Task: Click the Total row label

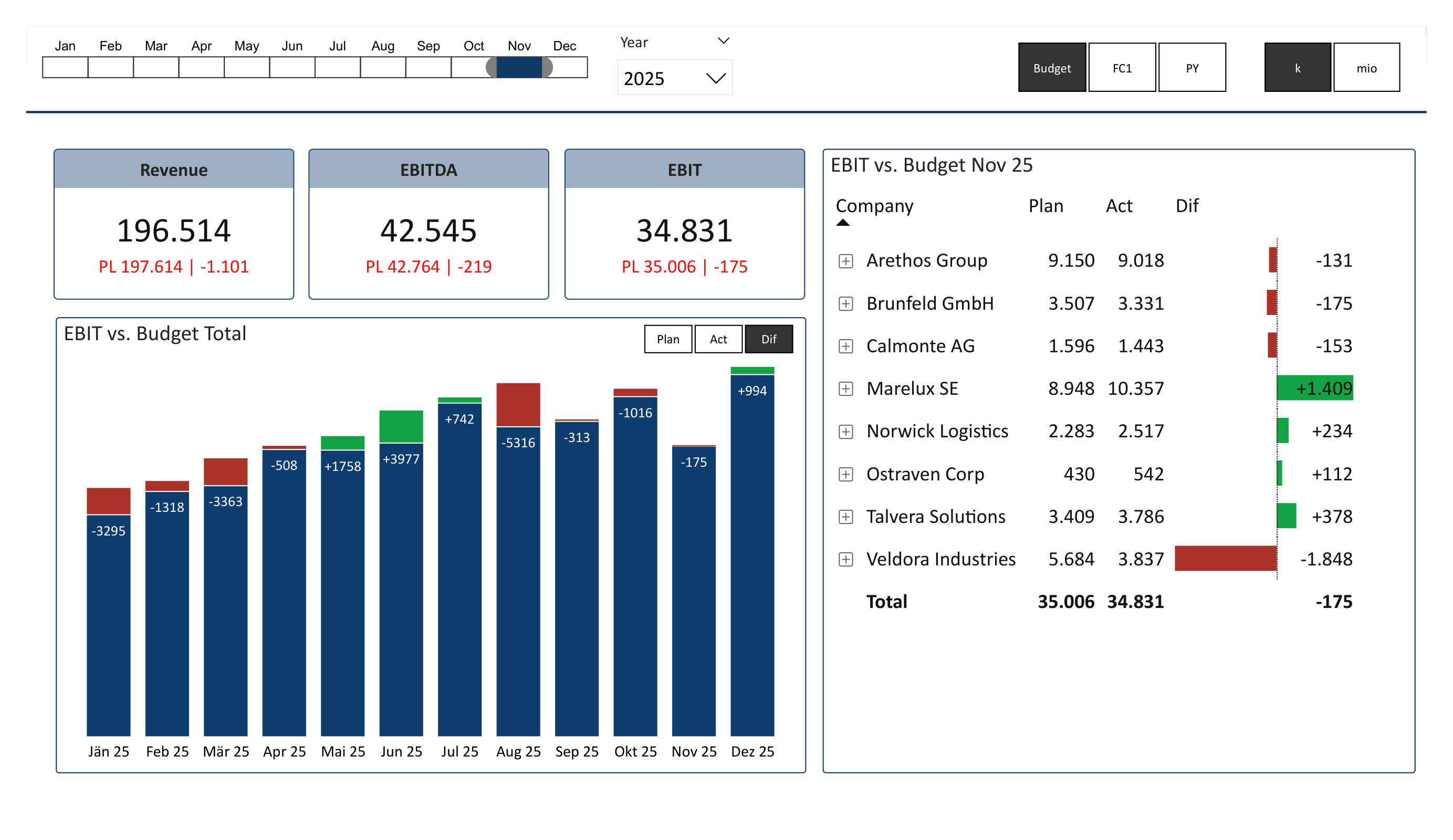Action: point(886,601)
